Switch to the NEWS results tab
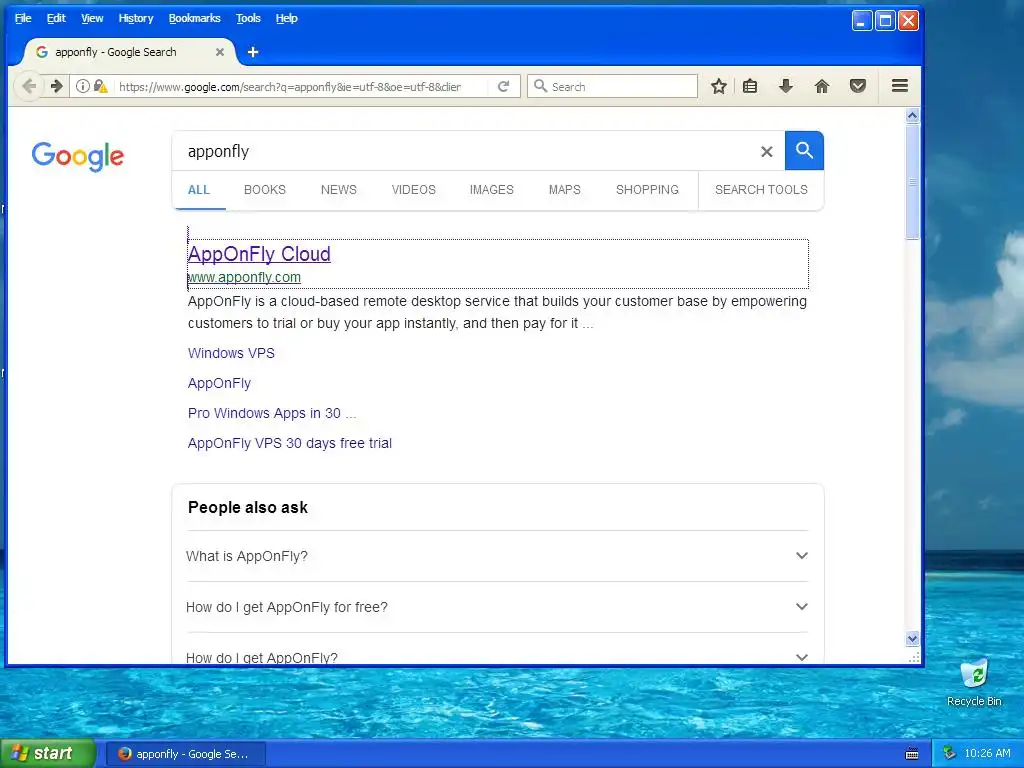 point(338,190)
